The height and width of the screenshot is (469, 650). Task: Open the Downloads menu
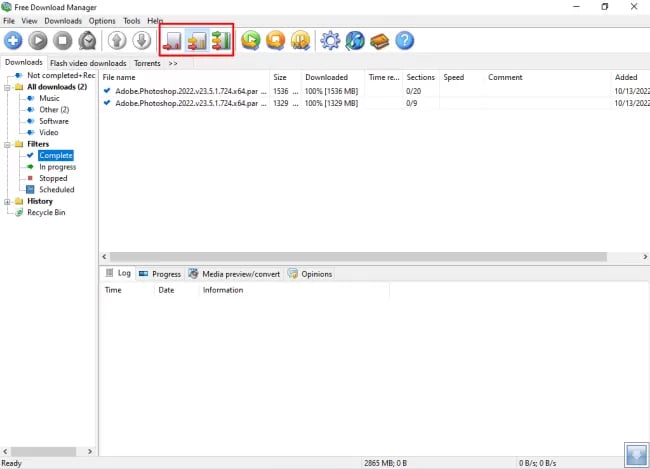[x=63, y=21]
